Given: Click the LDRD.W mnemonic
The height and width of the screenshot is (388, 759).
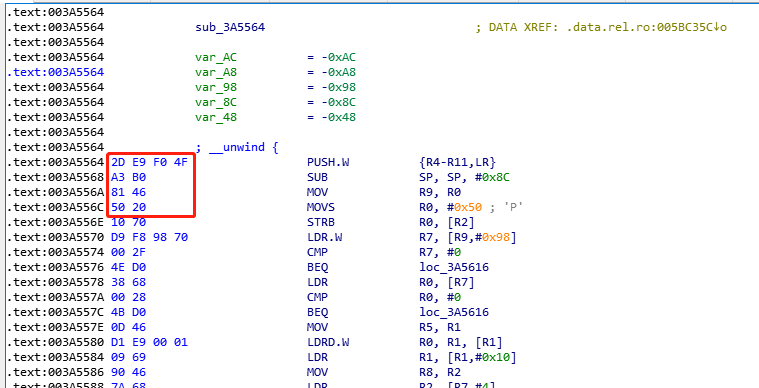Looking at the screenshot, I should [328, 343].
